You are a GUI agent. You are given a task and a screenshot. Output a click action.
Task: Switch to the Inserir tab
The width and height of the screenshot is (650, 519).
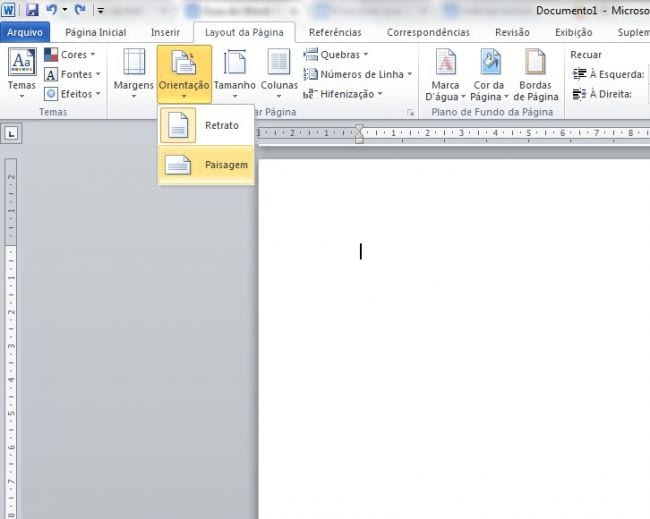coord(165,32)
